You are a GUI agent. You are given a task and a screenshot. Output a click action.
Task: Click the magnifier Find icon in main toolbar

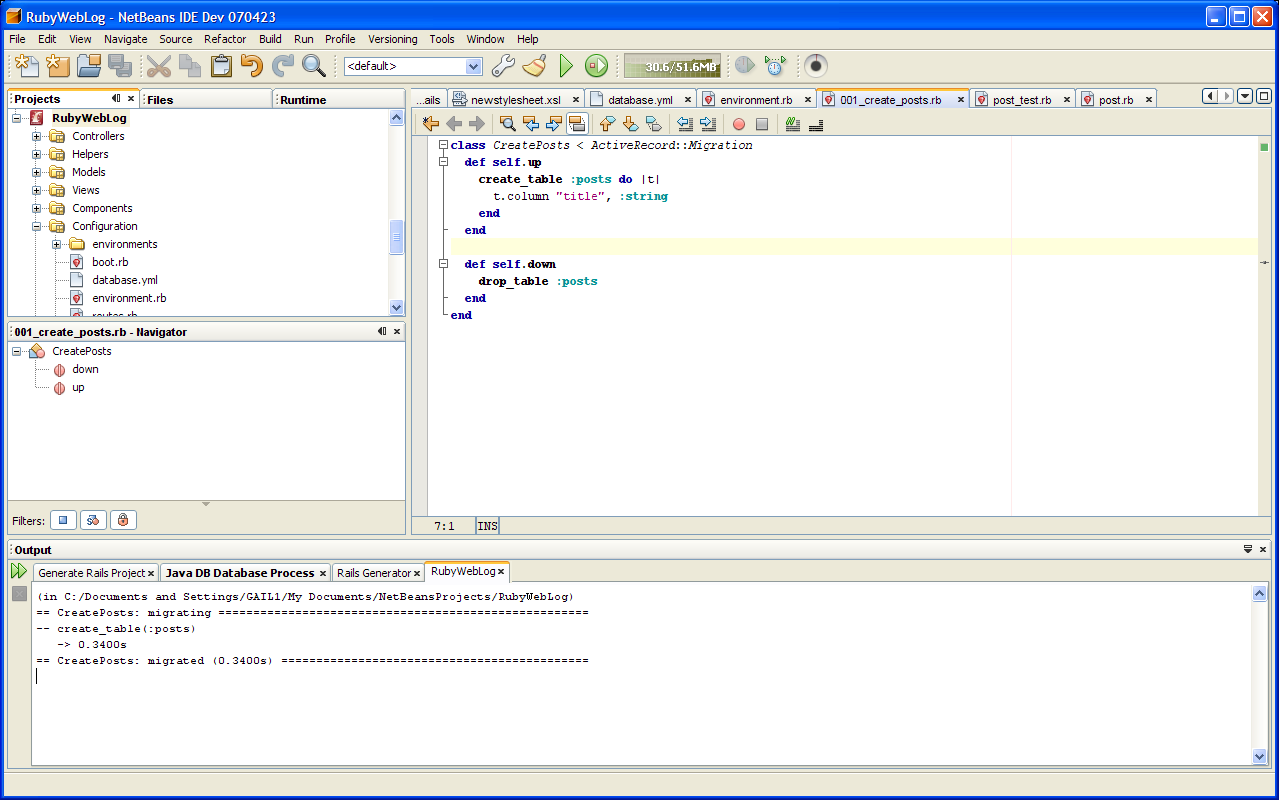[314, 66]
